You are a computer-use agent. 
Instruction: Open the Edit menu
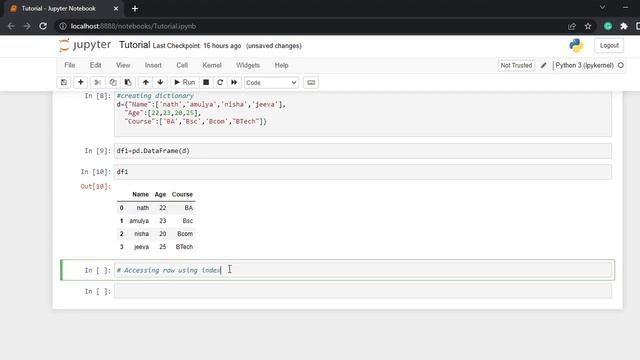click(x=96, y=65)
